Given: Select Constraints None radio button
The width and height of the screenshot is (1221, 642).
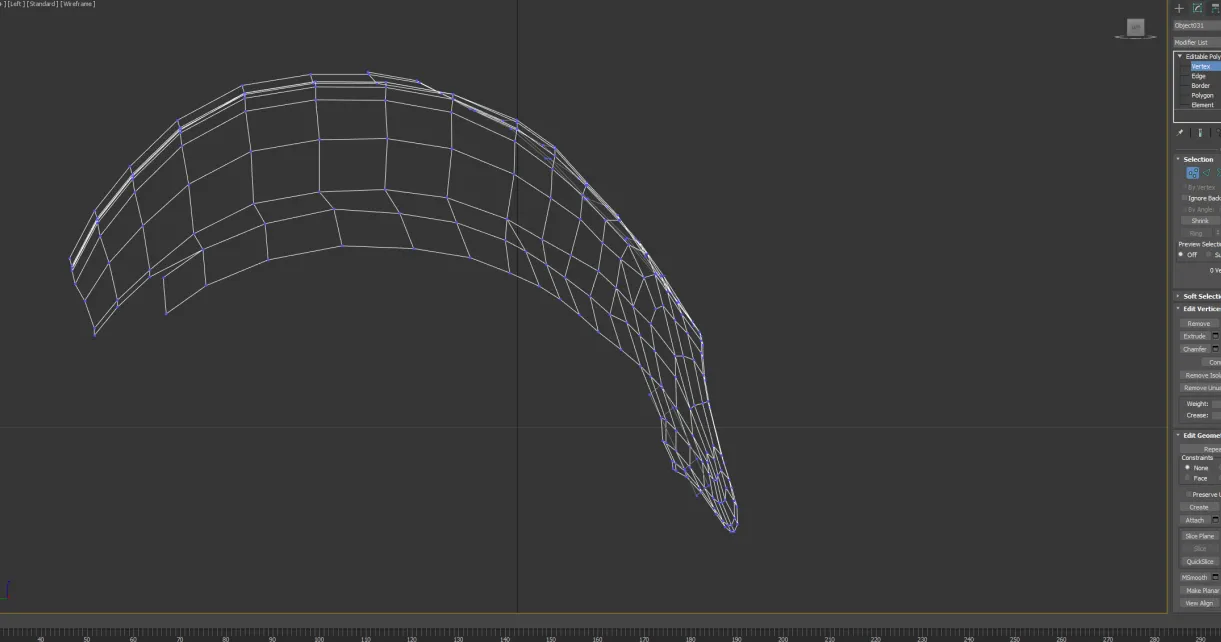Looking at the screenshot, I should coord(1187,467).
